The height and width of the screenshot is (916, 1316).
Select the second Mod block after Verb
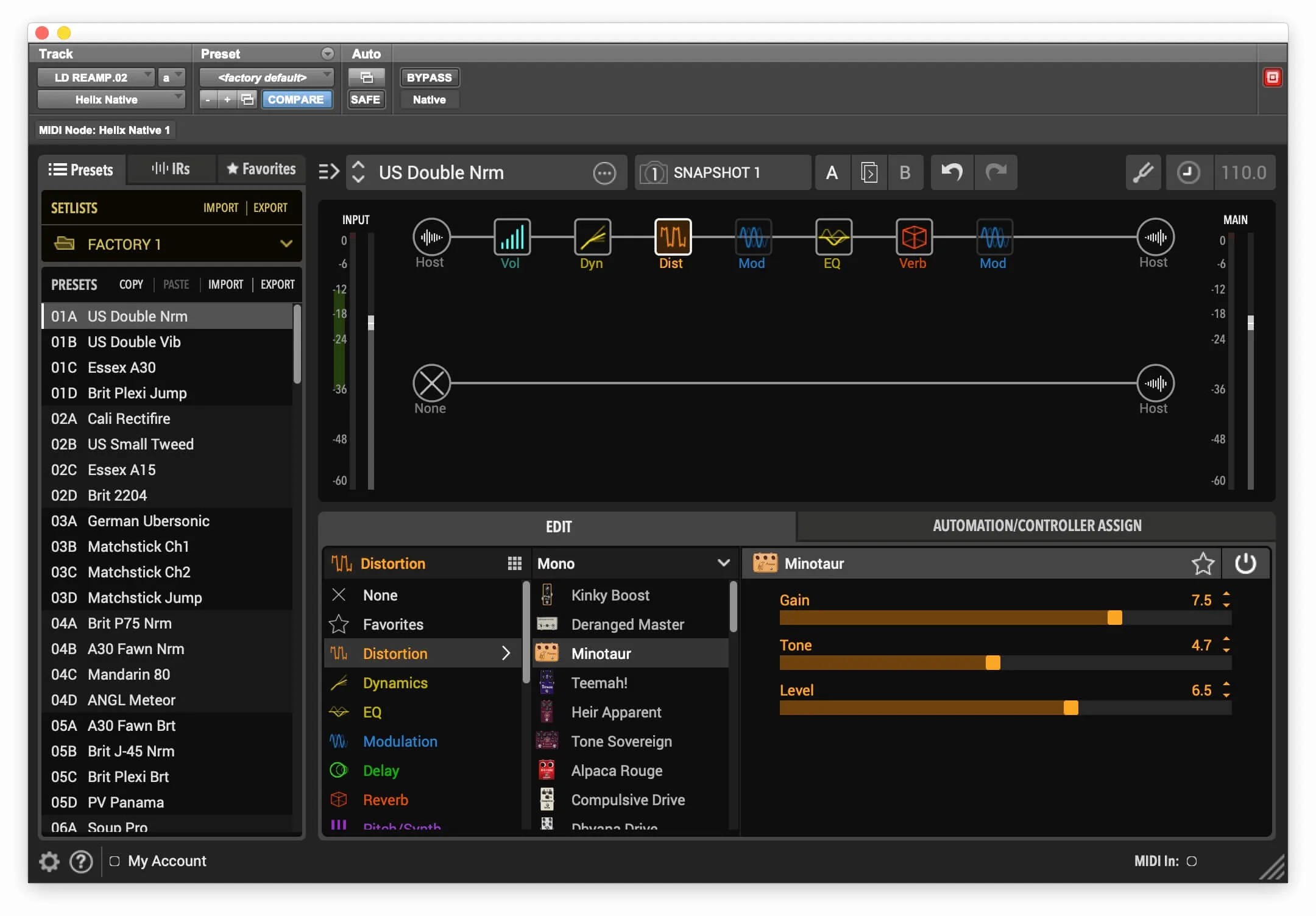tap(994, 237)
